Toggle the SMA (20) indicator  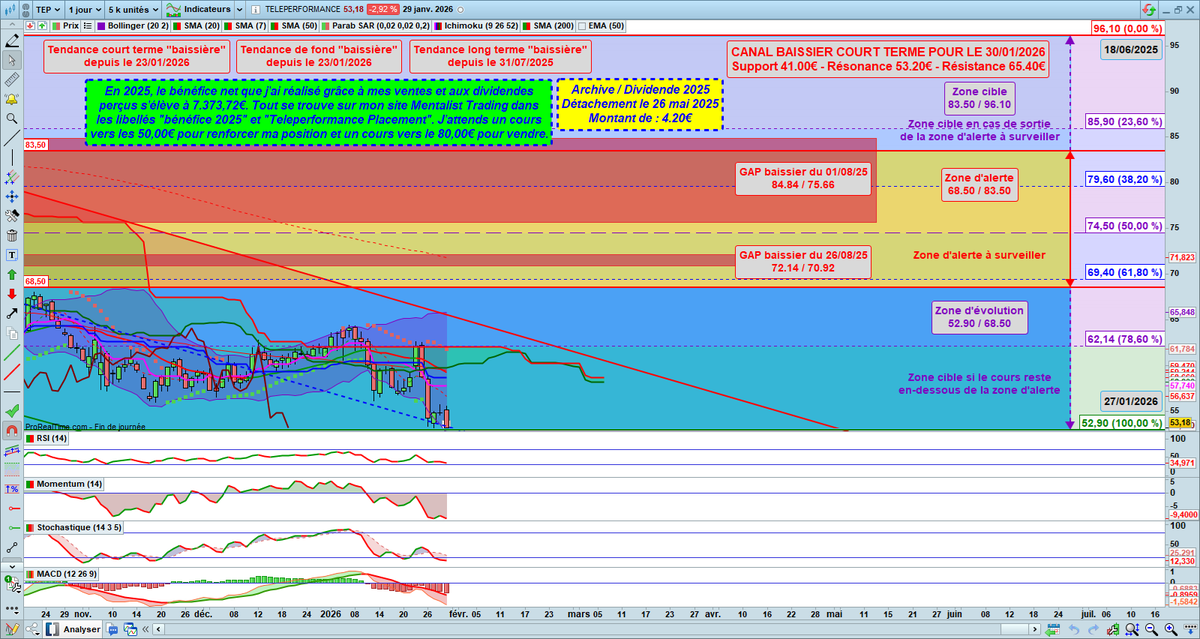coord(196,25)
